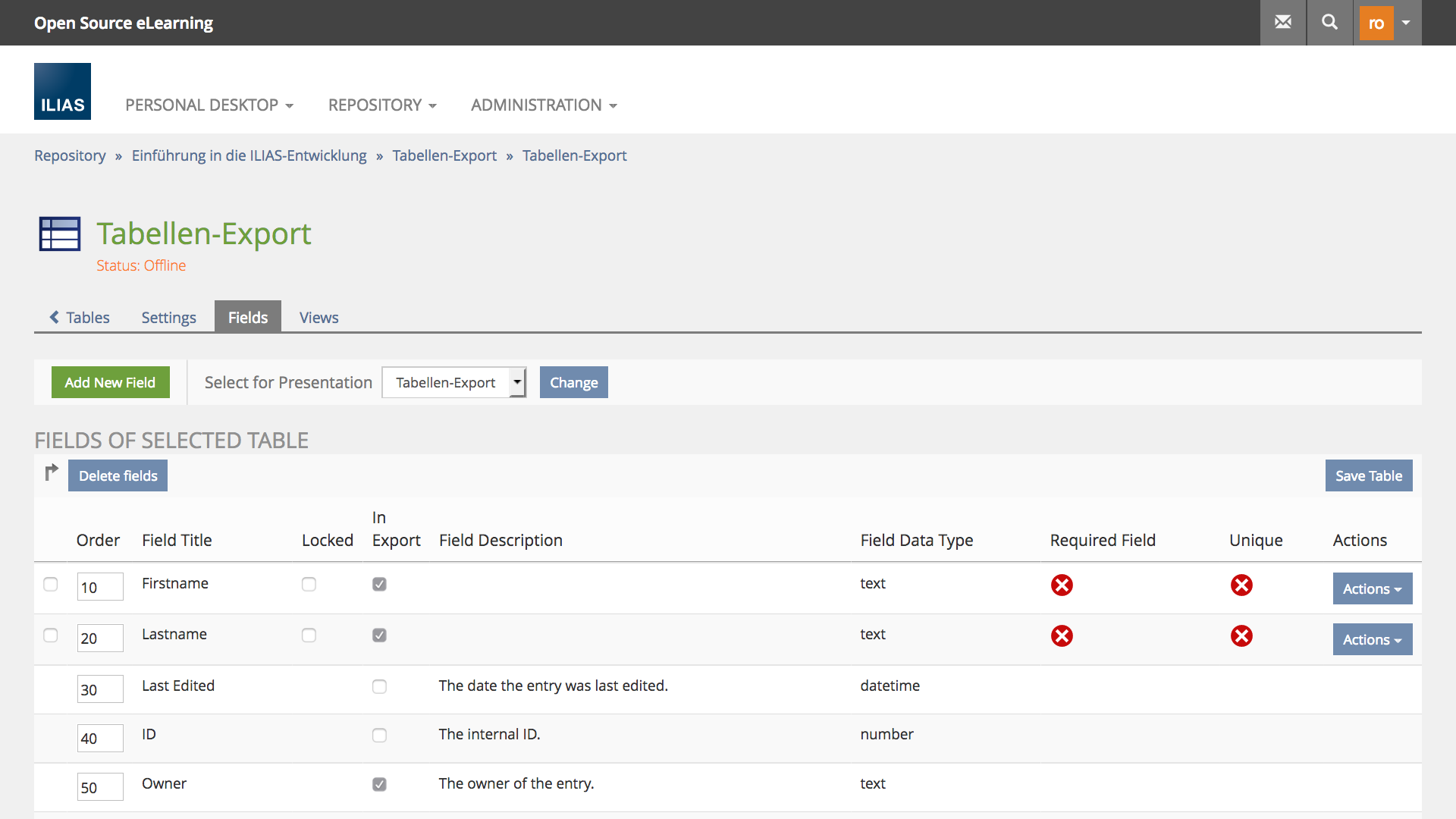The width and height of the screenshot is (1456, 819).
Task: Click the Tabellen-Export table icon
Action: tap(60, 234)
